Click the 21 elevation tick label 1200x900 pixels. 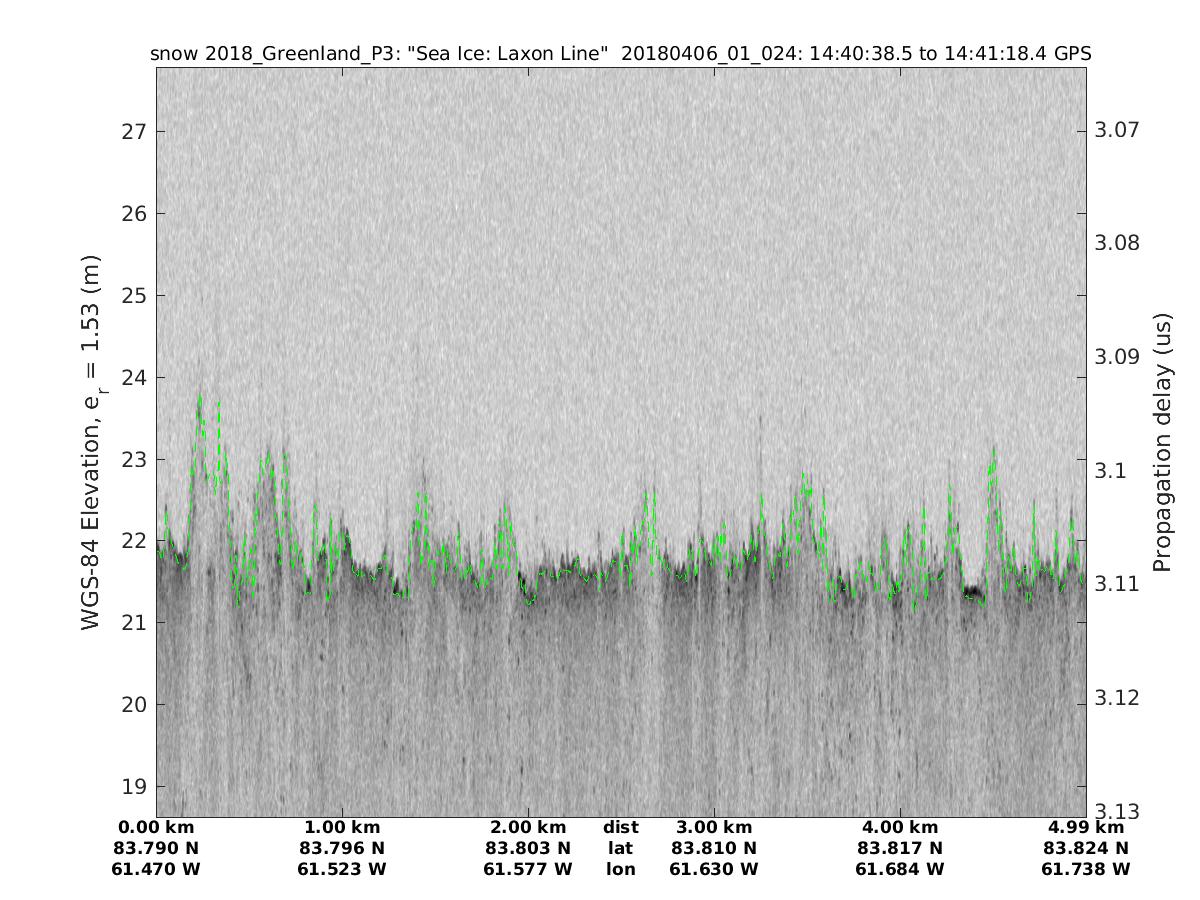pos(134,623)
